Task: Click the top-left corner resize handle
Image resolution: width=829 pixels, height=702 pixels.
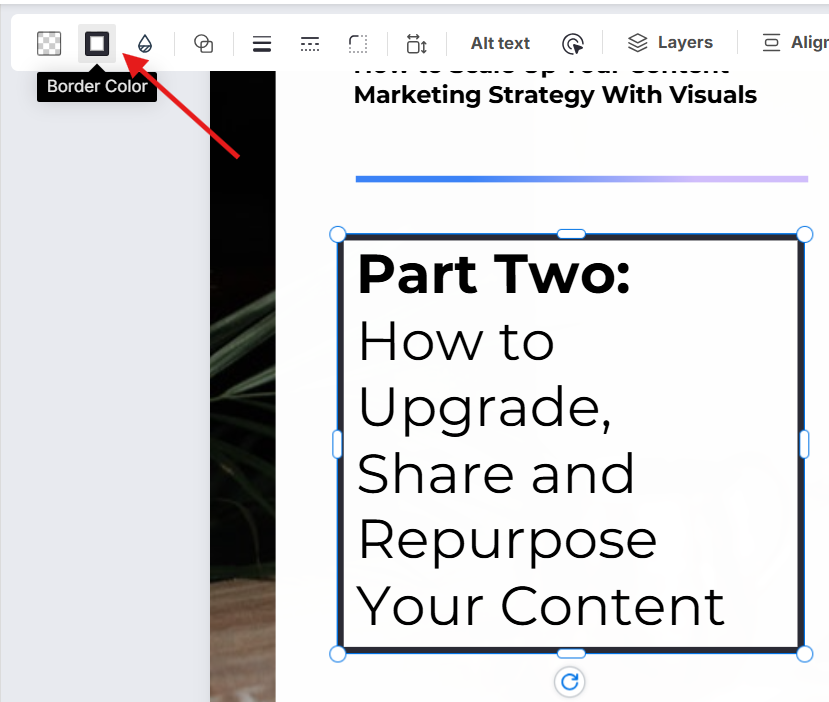Action: [x=338, y=235]
